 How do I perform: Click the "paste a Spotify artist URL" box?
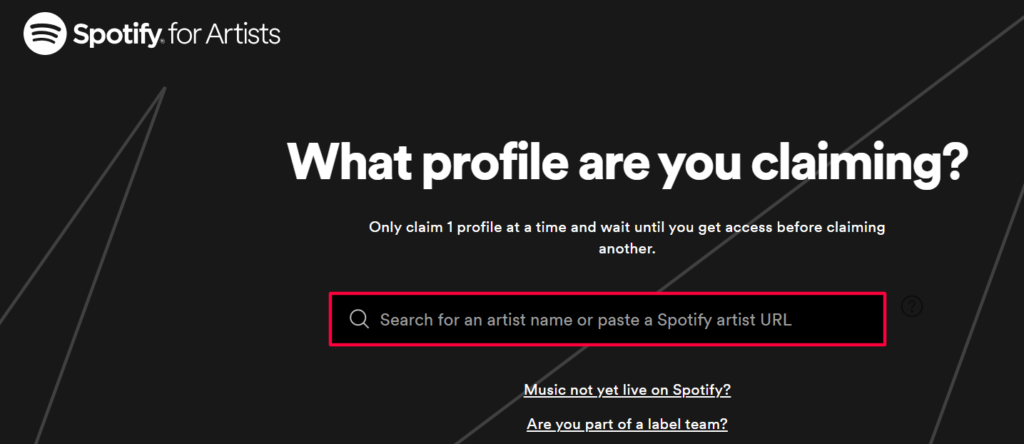(607, 319)
